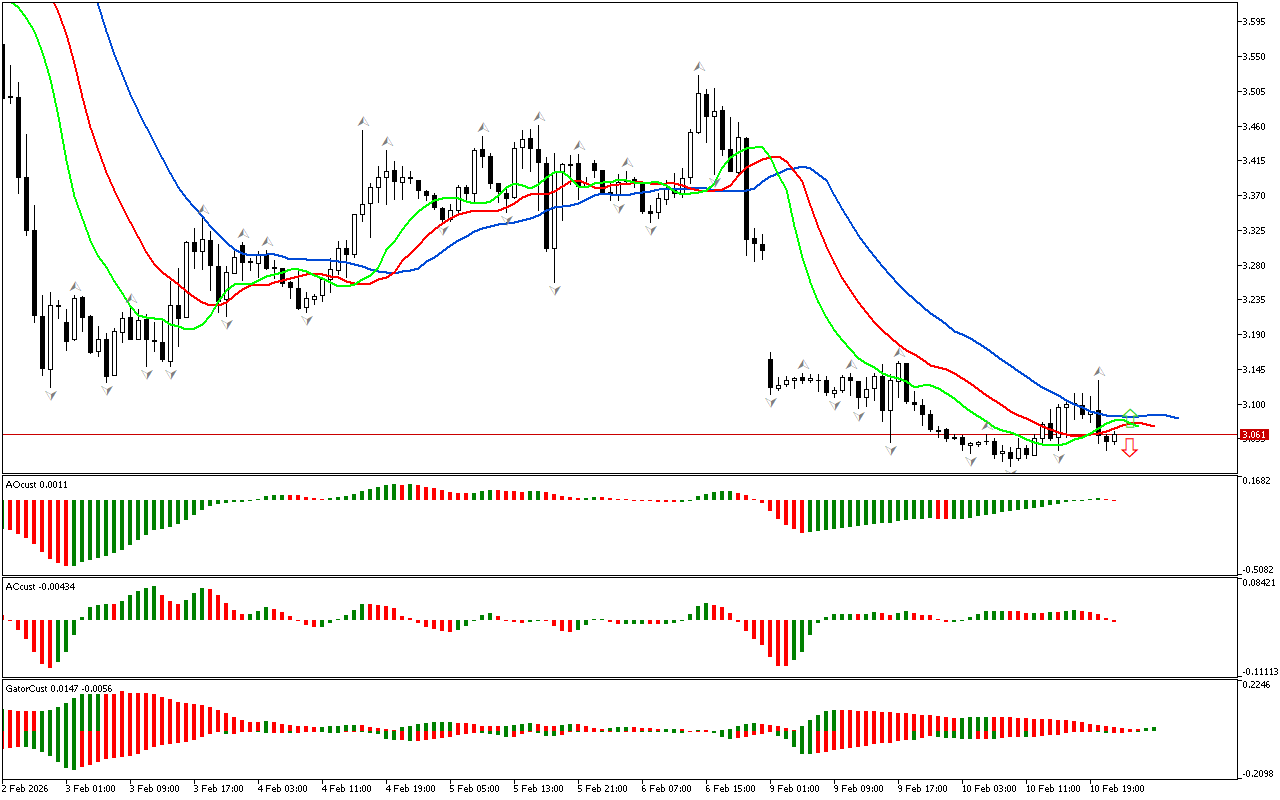Click the red down arrow sell signal
The height and width of the screenshot is (800, 1280).
(x=1129, y=449)
